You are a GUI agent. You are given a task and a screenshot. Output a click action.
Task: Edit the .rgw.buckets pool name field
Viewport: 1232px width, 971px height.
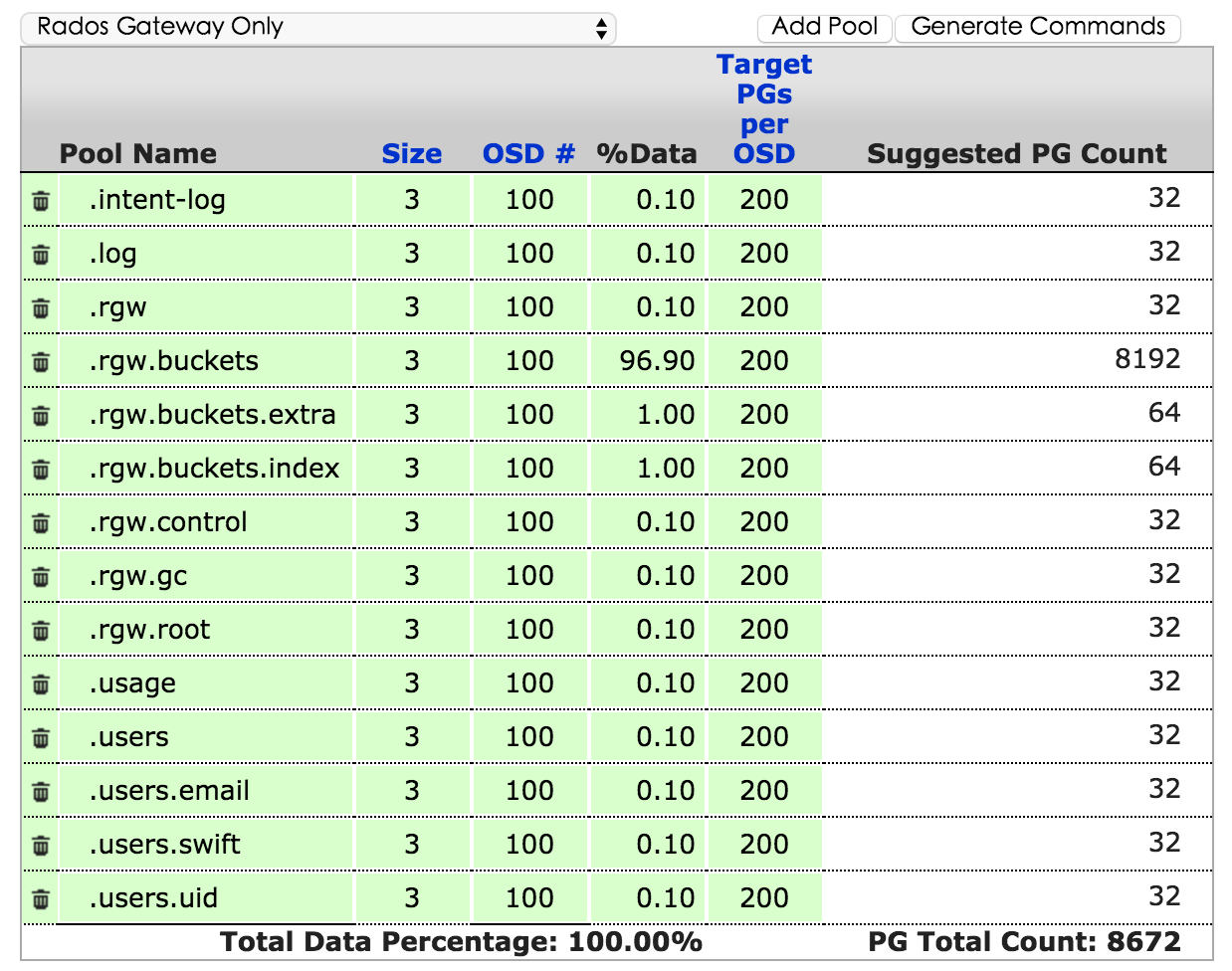[x=207, y=361]
